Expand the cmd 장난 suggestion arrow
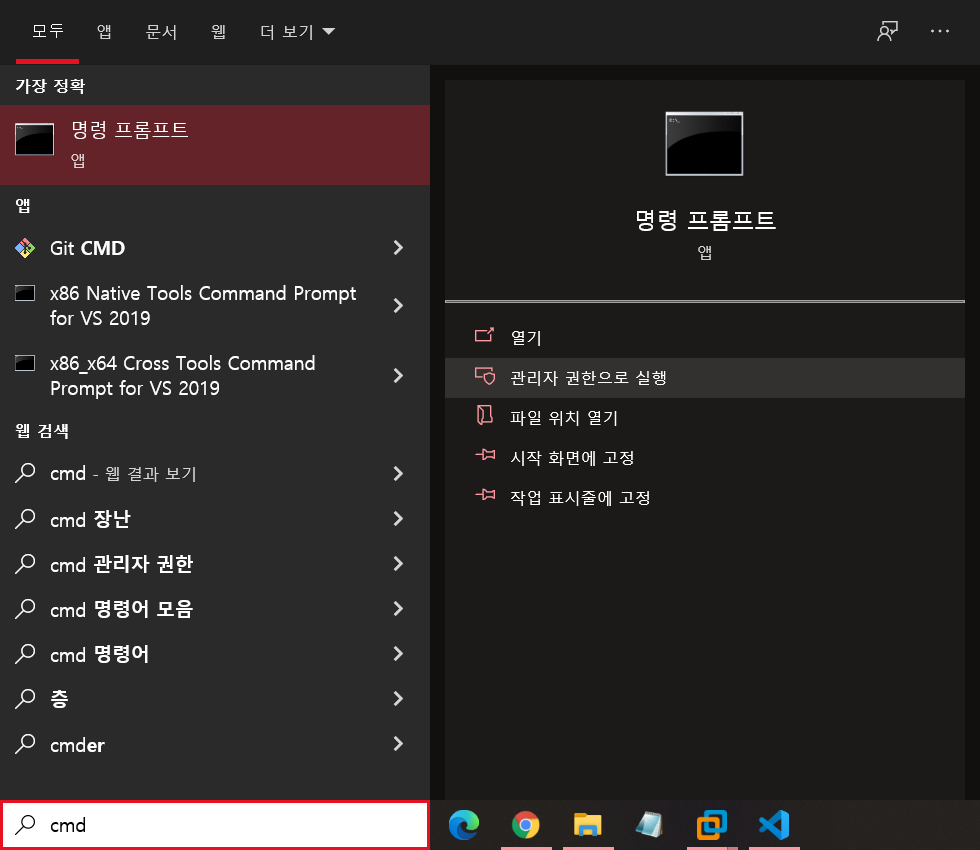The image size is (980, 850). click(x=398, y=519)
